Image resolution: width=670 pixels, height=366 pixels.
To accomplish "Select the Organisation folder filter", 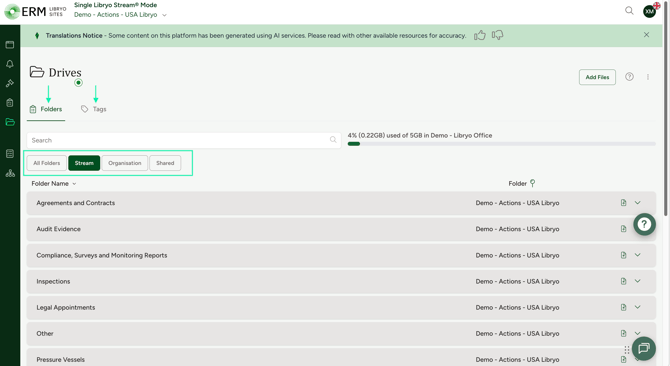I will click(125, 163).
